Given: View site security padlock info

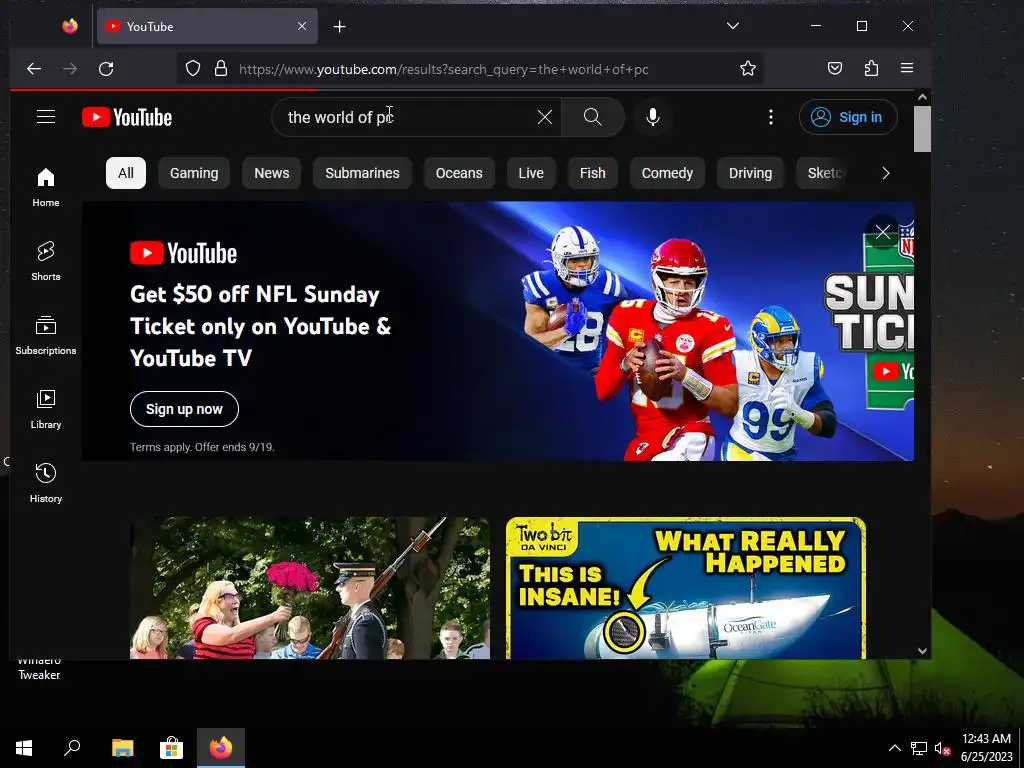Looking at the screenshot, I should tap(221, 69).
